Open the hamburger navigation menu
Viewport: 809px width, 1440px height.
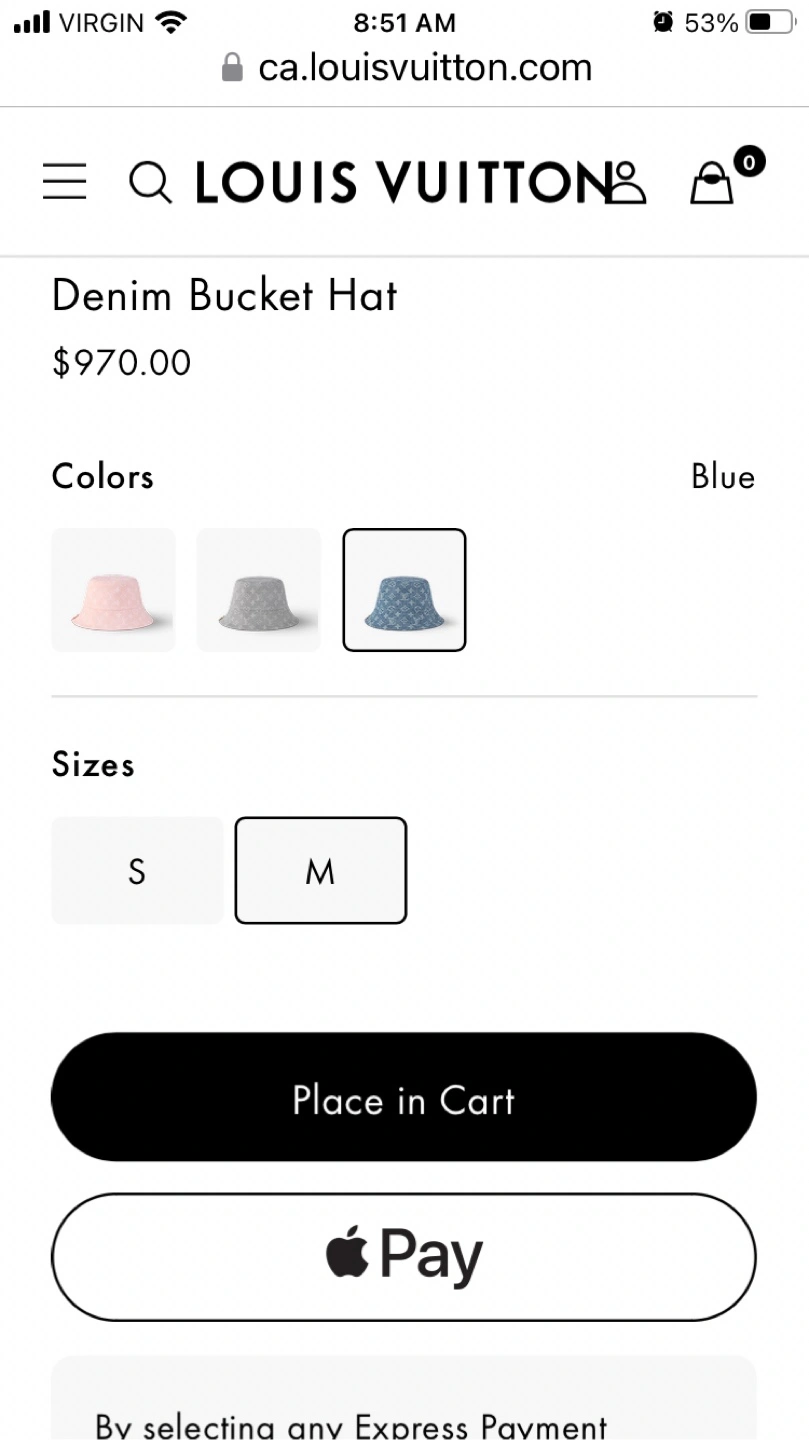65,182
